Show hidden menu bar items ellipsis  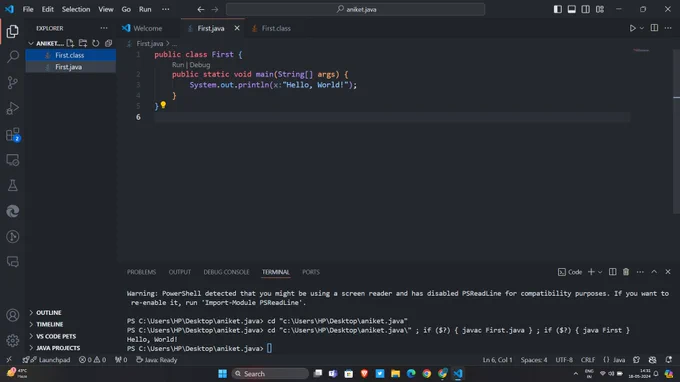click(x=166, y=9)
